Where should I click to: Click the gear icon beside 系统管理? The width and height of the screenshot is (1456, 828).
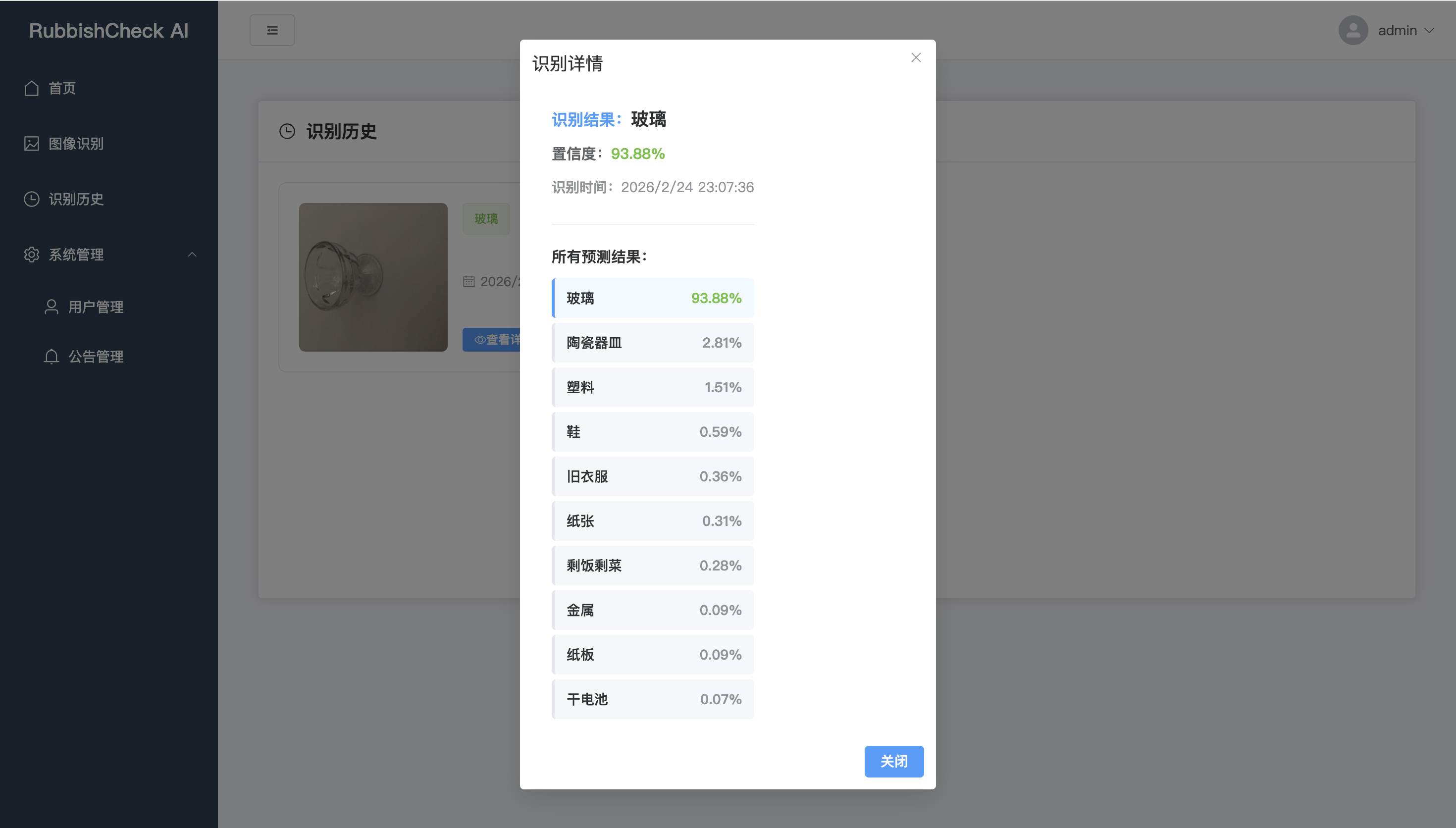click(31, 254)
